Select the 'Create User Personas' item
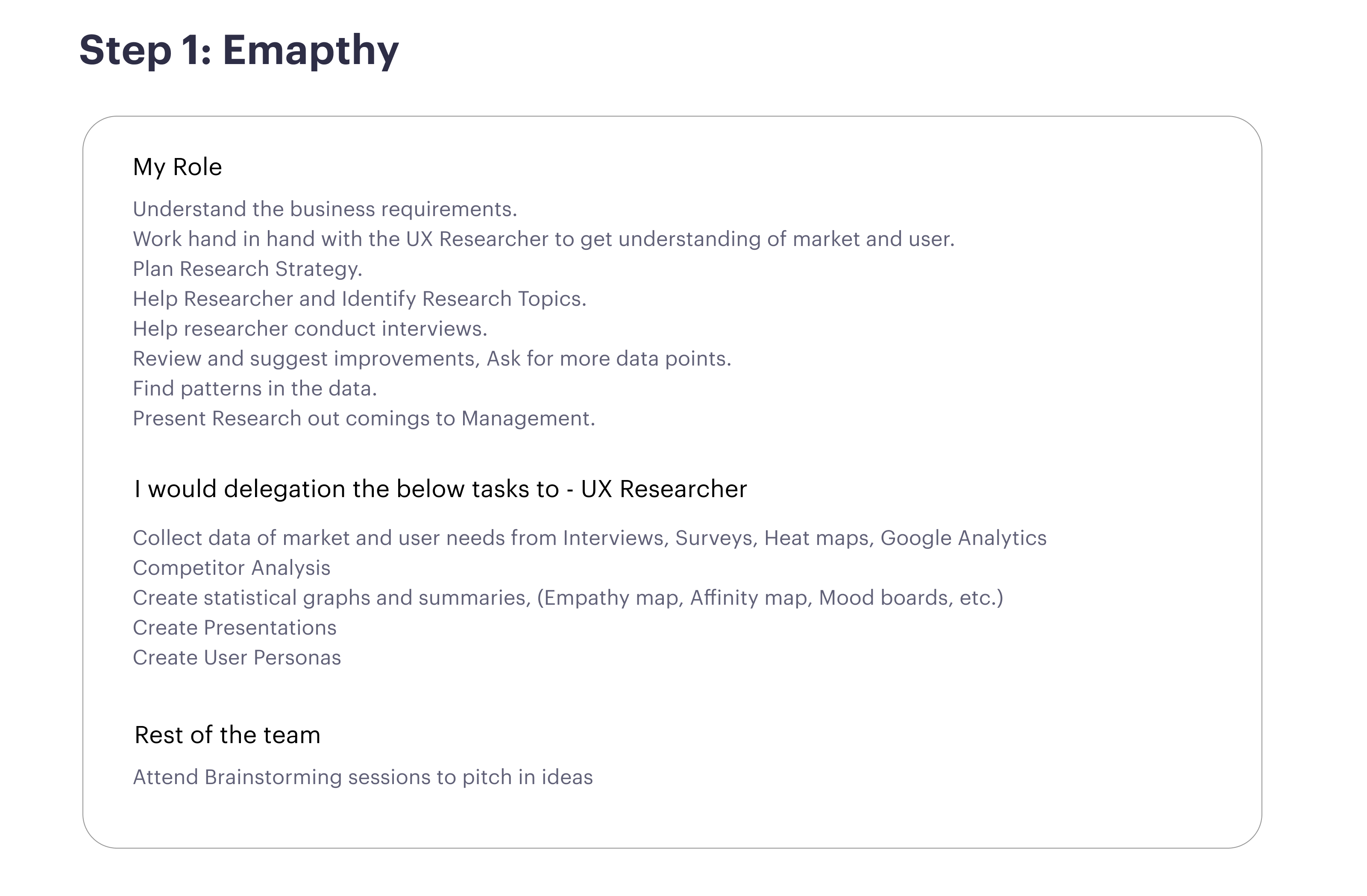The height and width of the screenshot is (896, 1367). tap(237, 658)
